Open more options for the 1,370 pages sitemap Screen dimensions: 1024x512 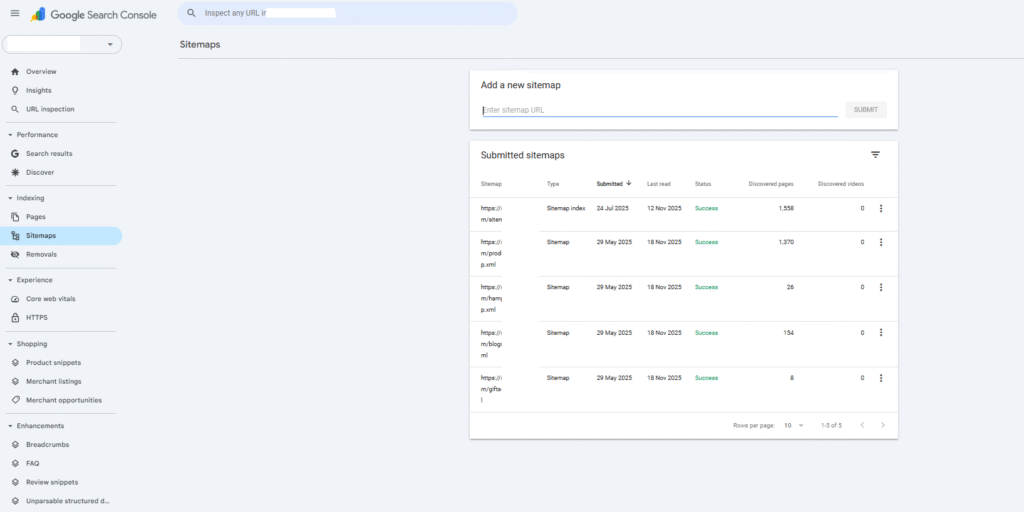click(x=880, y=242)
